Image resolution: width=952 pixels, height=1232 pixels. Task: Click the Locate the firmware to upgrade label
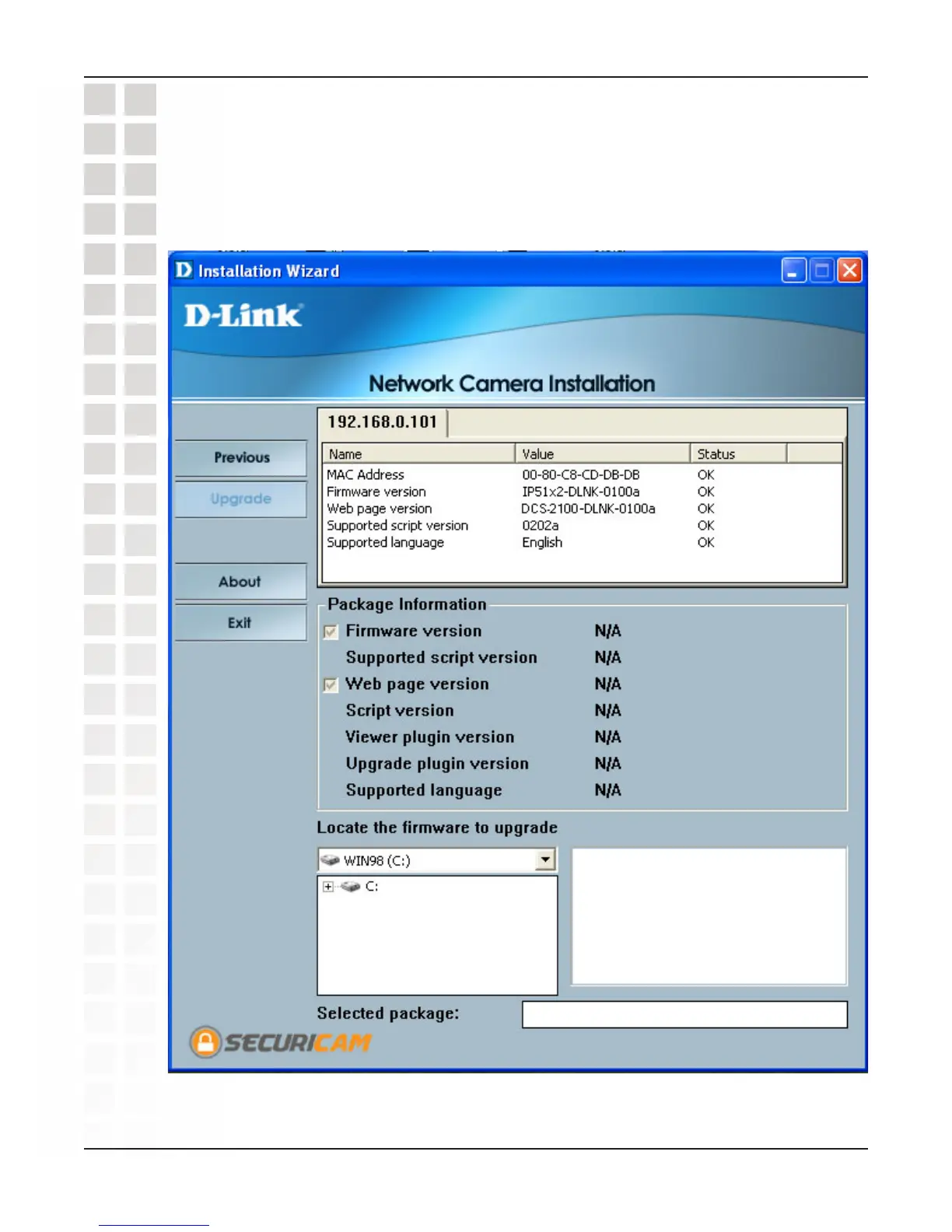point(437,828)
